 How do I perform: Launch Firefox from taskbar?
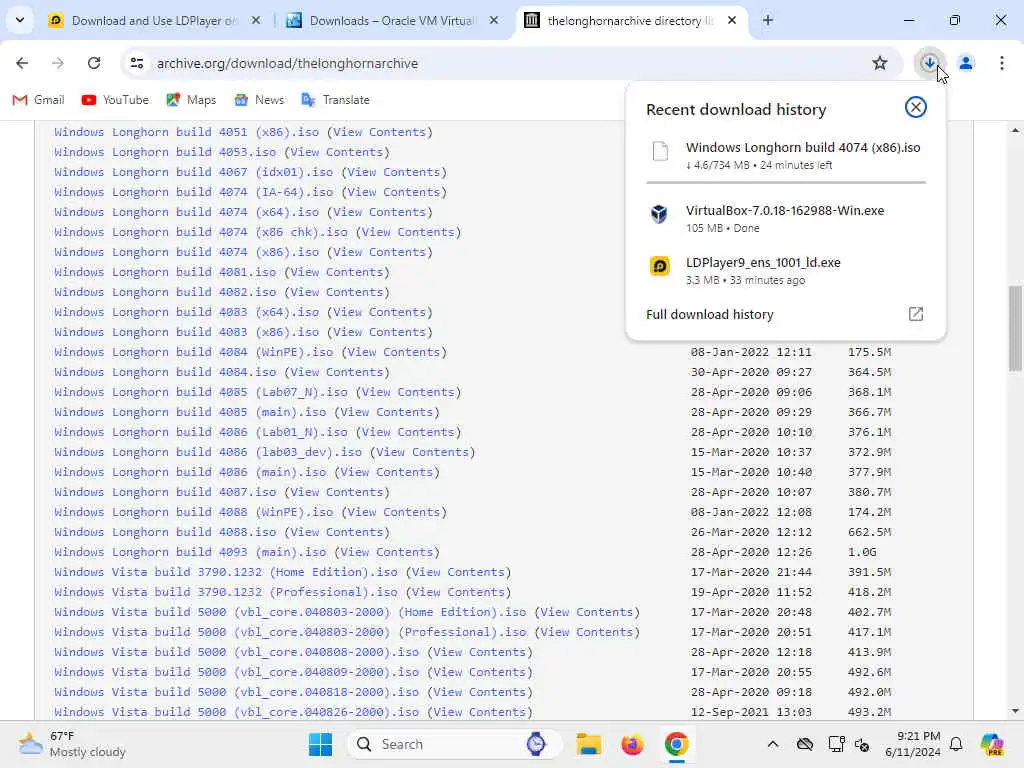(632, 744)
